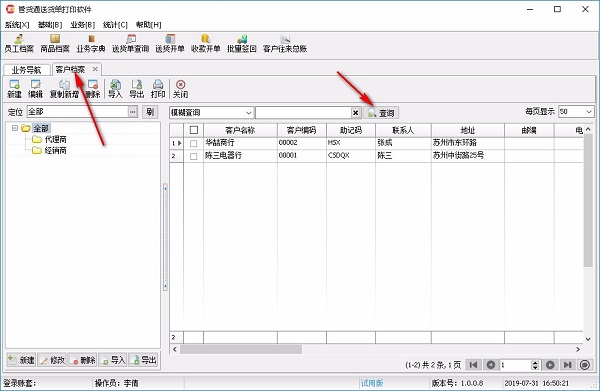Select 全部 root folder in tree
The image size is (600, 391).
click(x=41, y=128)
